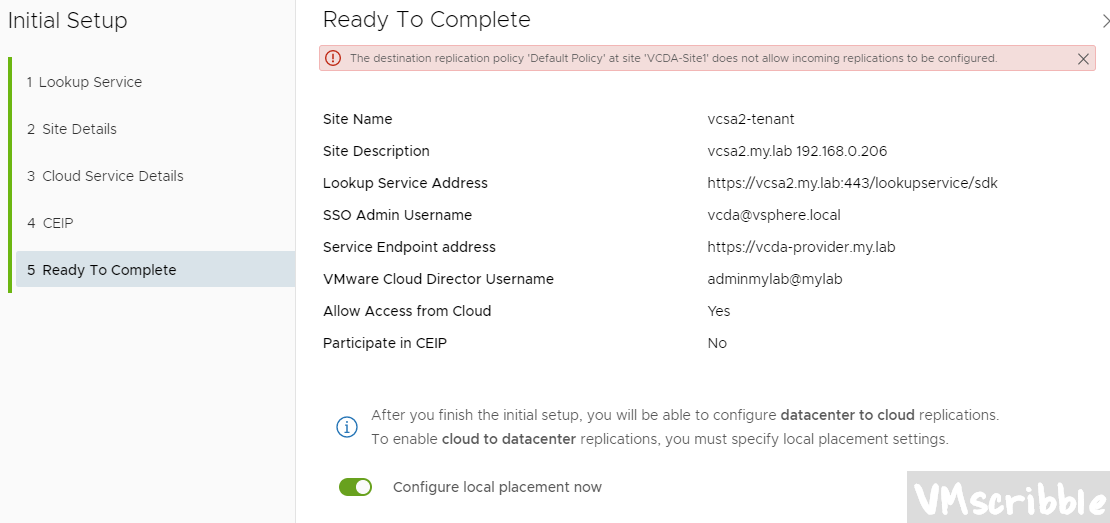Click the vcda@vsphere.local username value
The height and width of the screenshot is (523, 1110).
pos(773,215)
